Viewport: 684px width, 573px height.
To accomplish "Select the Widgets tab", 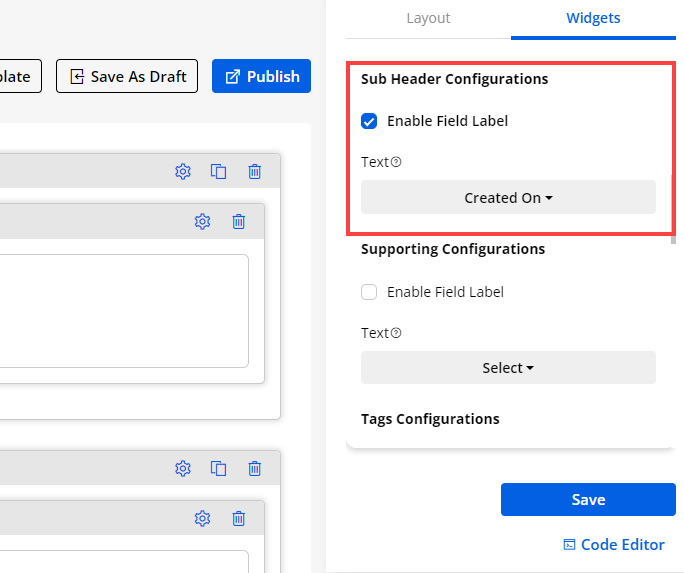I will (593, 18).
